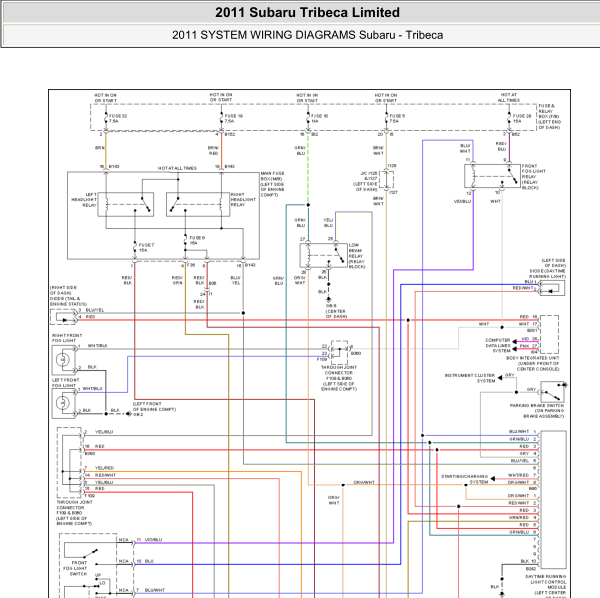Screen dimensions: 600x598
Task: Click the INSTRUMENT CLUSTER SYSTEM label
Action: (x=470, y=378)
